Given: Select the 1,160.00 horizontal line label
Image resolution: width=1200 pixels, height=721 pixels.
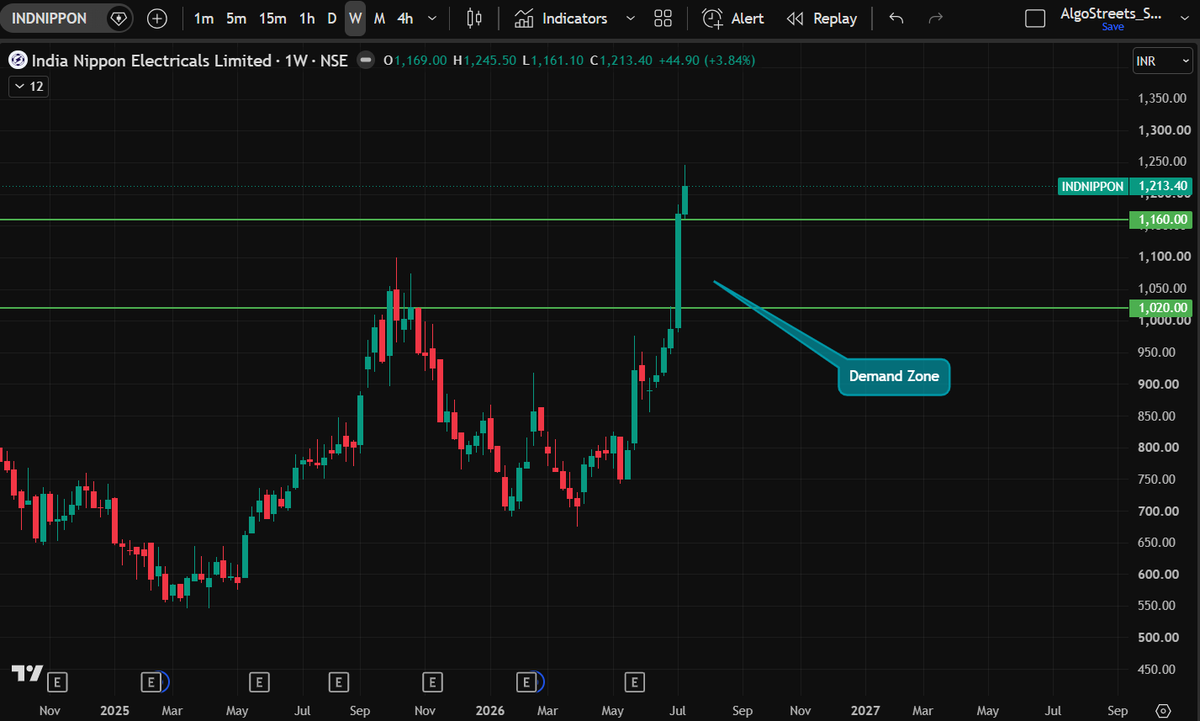Looking at the screenshot, I should tap(1162, 219).
